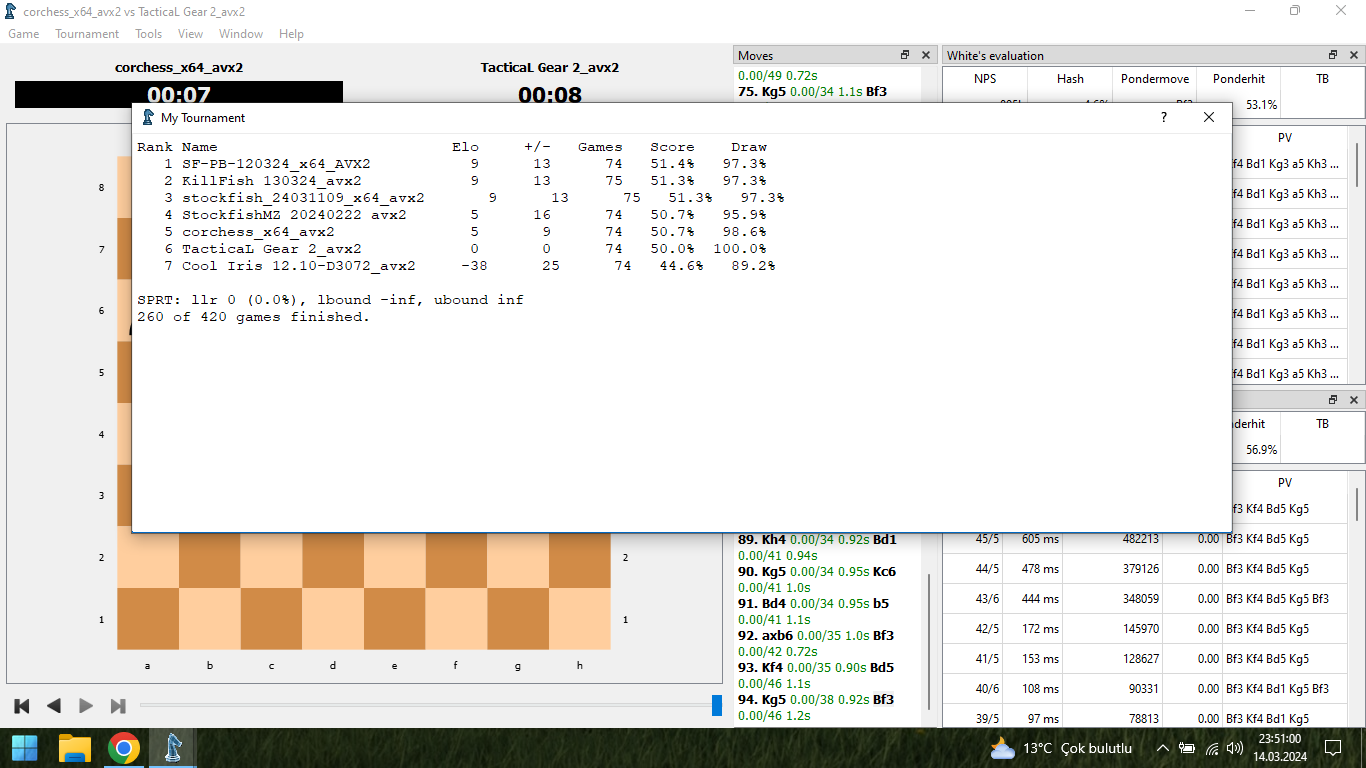Click the top Ponderhit column header
Screen dimensions: 1366x768
point(1239,79)
